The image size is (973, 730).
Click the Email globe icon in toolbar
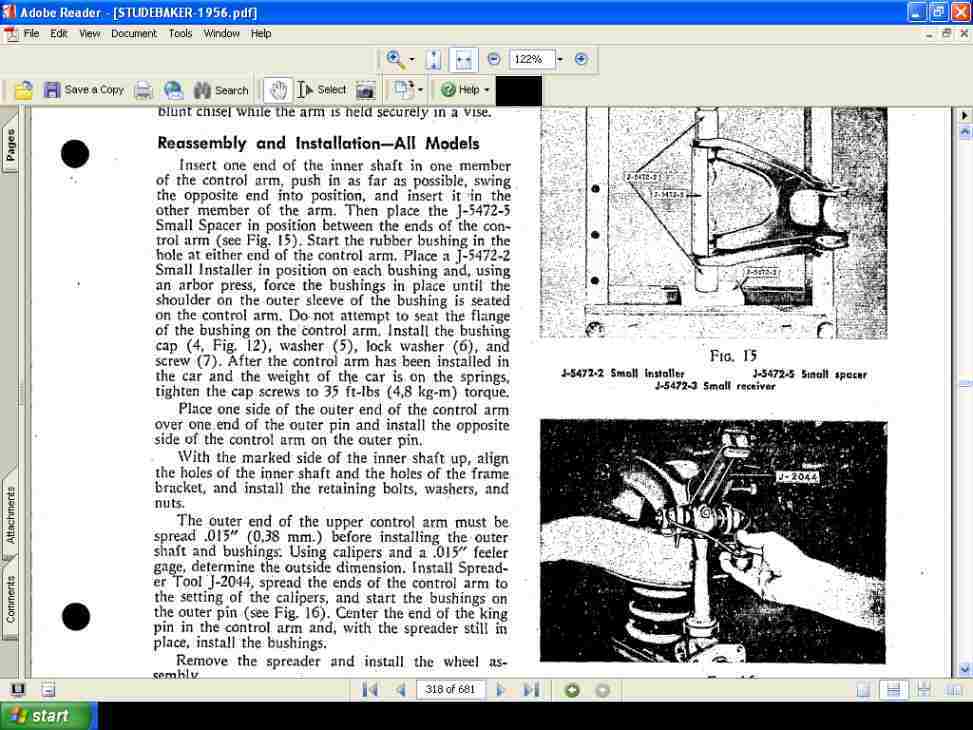[173, 91]
